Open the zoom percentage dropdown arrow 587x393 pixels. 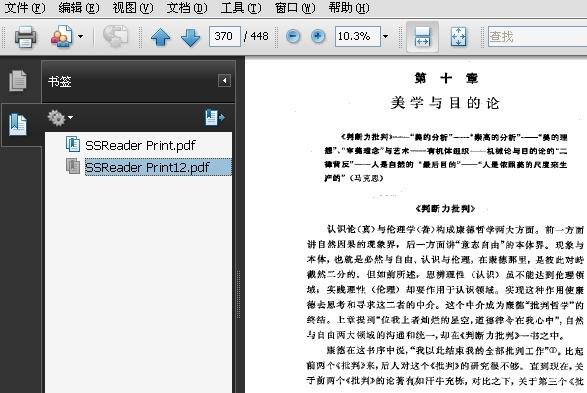pyautogui.click(x=385, y=36)
